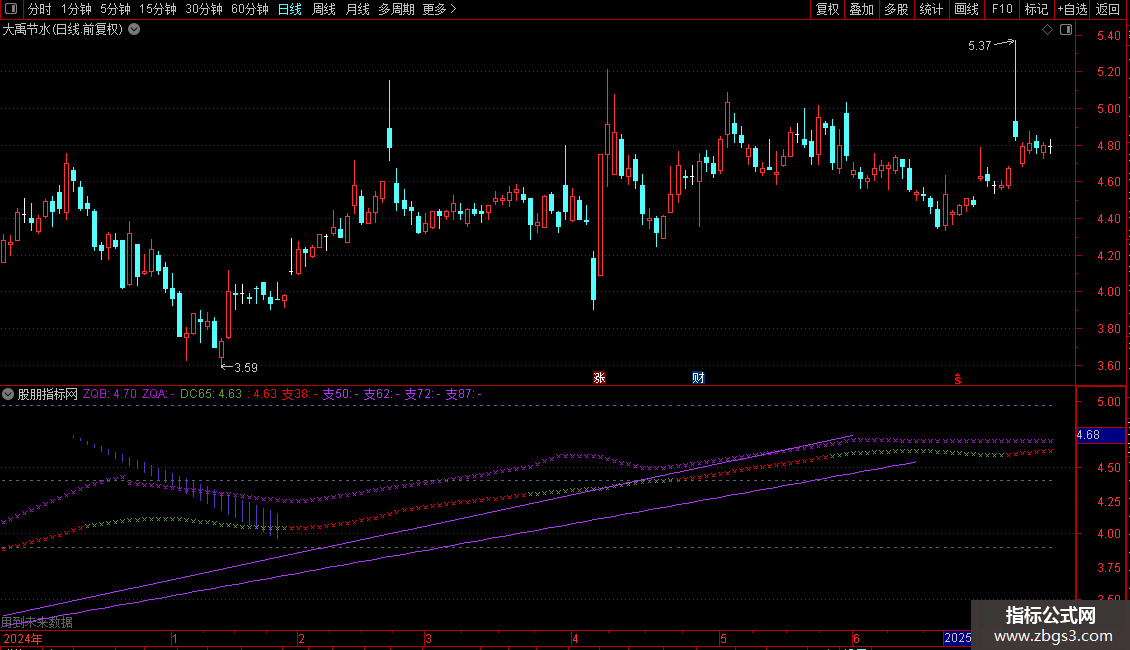Click the DC65: 4.63 legend value

point(211,394)
